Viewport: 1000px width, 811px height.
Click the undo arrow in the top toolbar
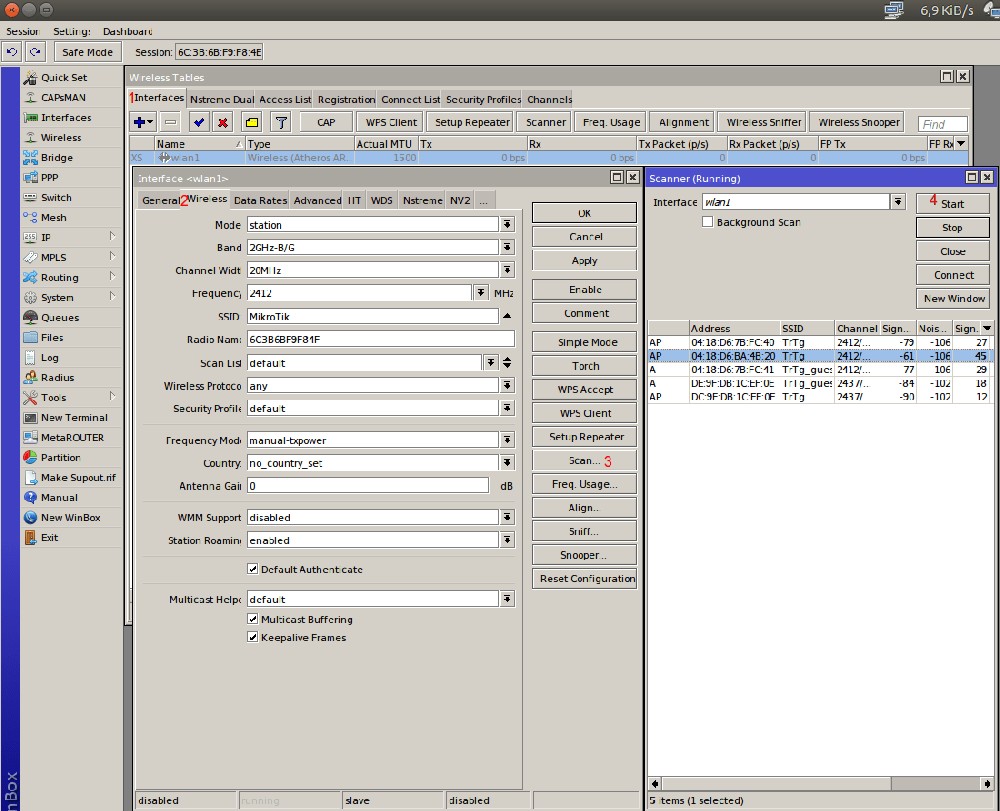[x=14, y=52]
